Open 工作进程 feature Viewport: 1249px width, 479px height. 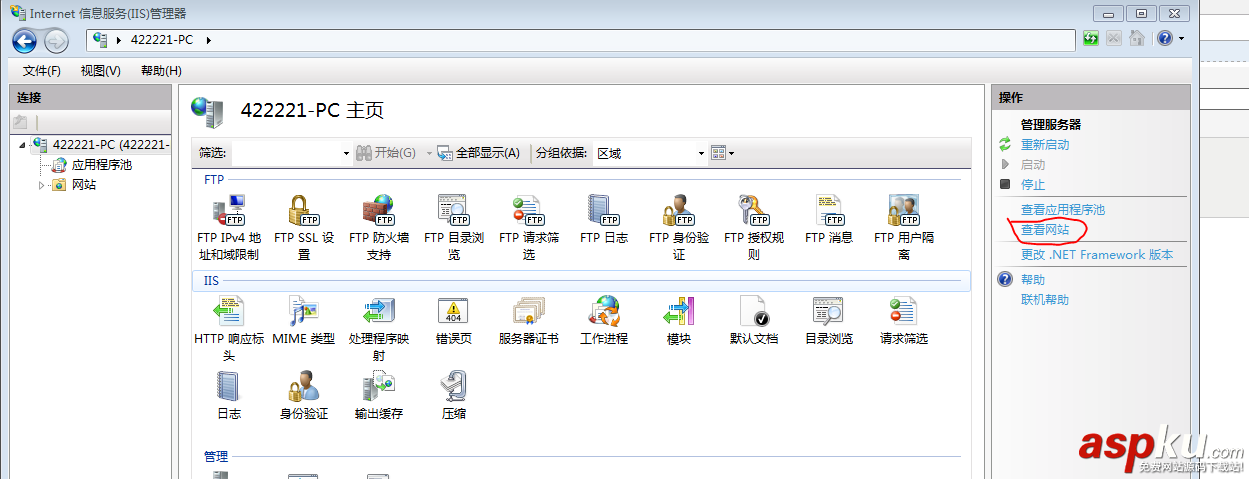(604, 321)
